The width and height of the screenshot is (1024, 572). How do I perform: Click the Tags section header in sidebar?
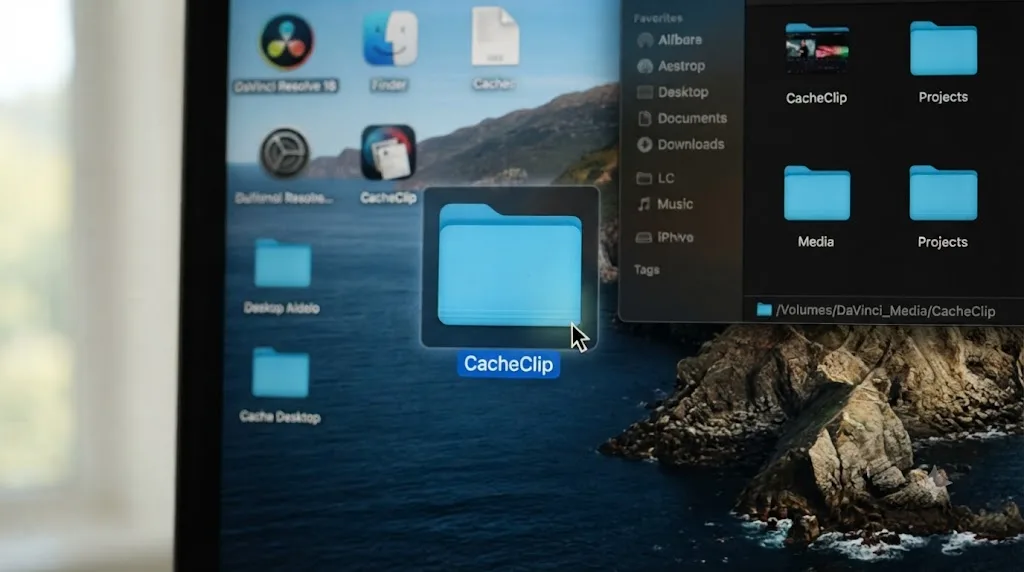(647, 270)
